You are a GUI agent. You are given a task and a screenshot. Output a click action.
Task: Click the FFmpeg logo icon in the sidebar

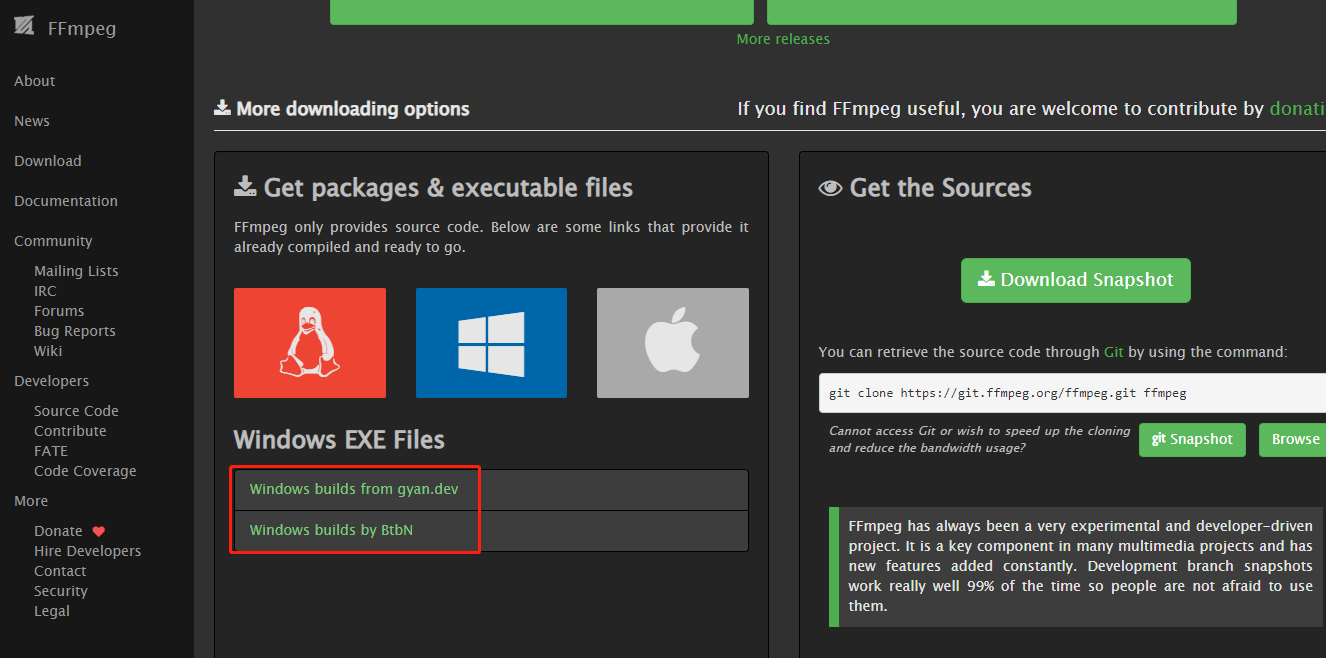(x=25, y=26)
